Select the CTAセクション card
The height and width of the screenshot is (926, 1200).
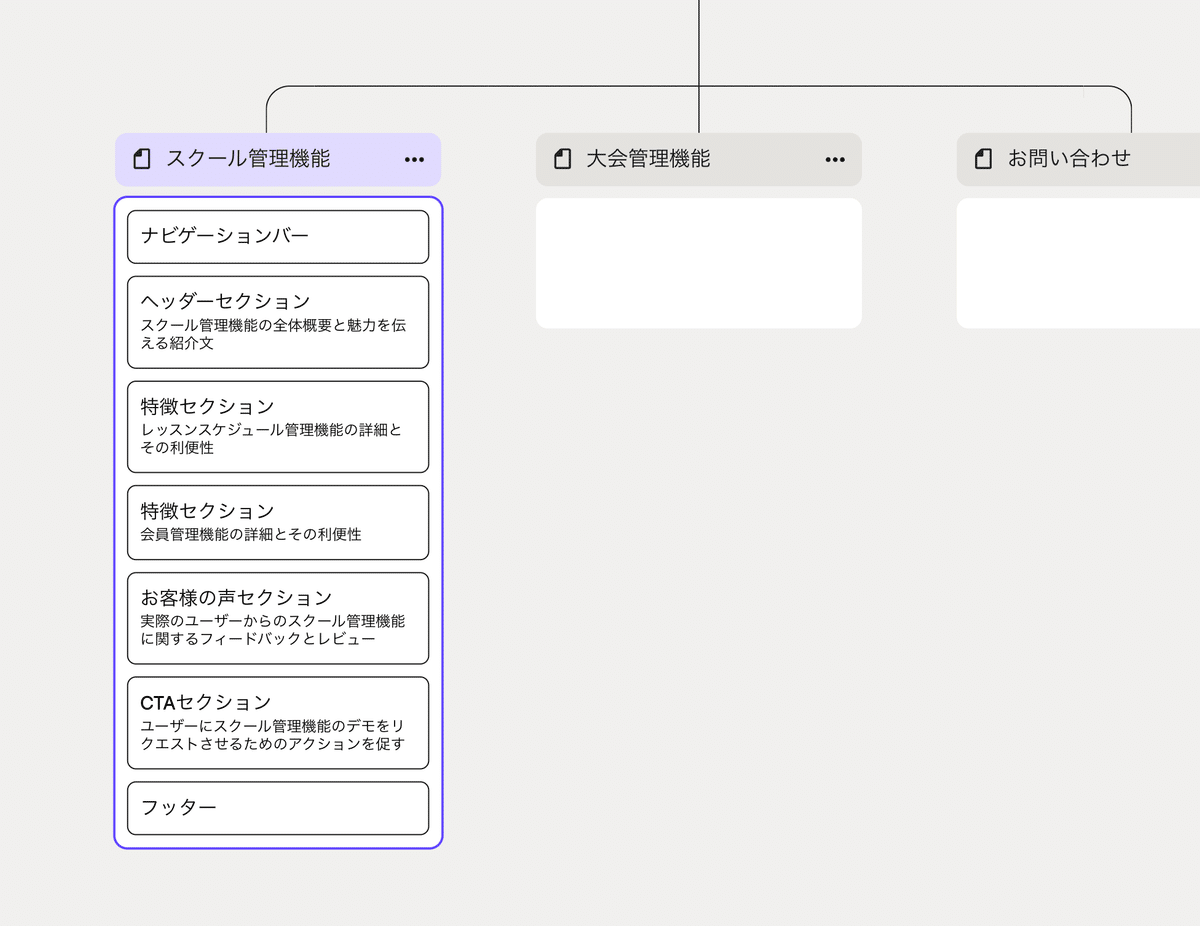click(x=278, y=723)
